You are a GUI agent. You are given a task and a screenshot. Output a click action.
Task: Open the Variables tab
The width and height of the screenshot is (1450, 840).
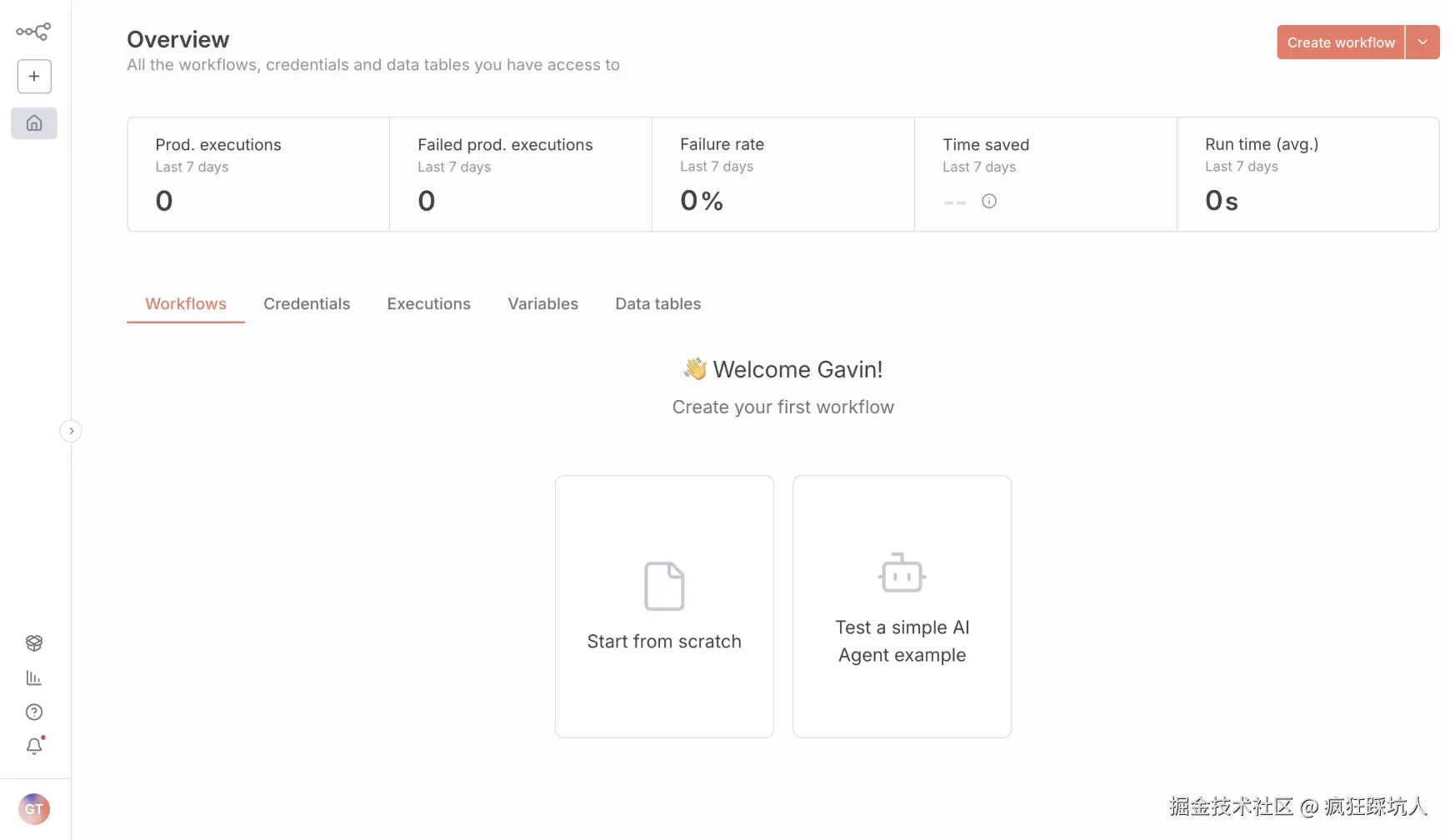pyautogui.click(x=542, y=304)
